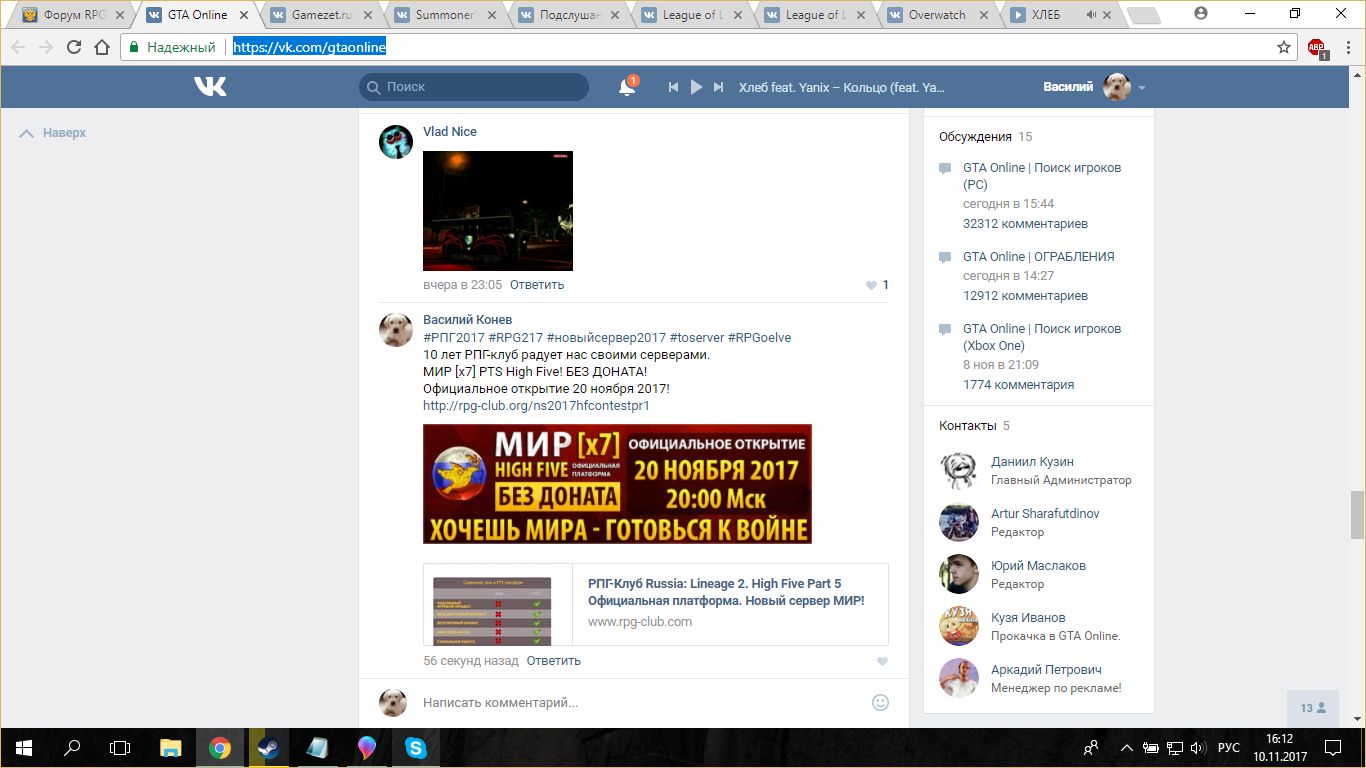Click the Chrome address bar URL
The image size is (1366, 768).
310,47
